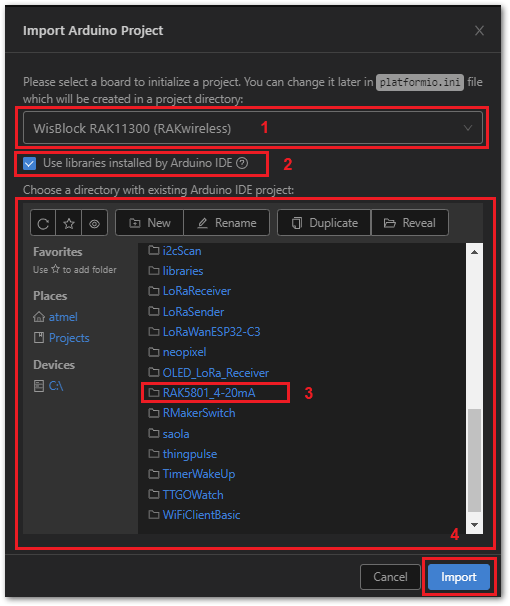
Task: Click folder icon next to i2cScan
Action: [154, 250]
